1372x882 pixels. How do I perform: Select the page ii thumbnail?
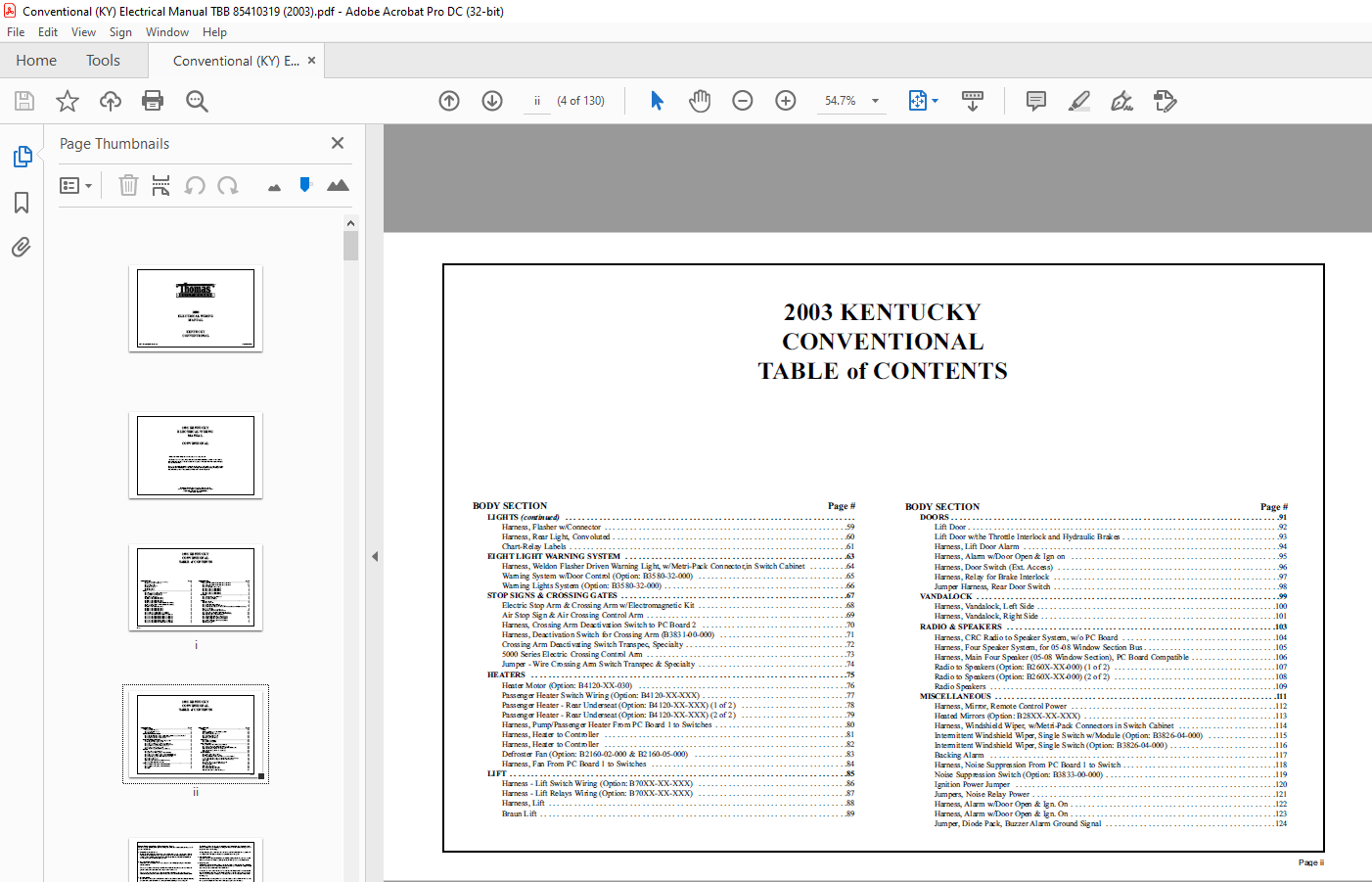(196, 734)
